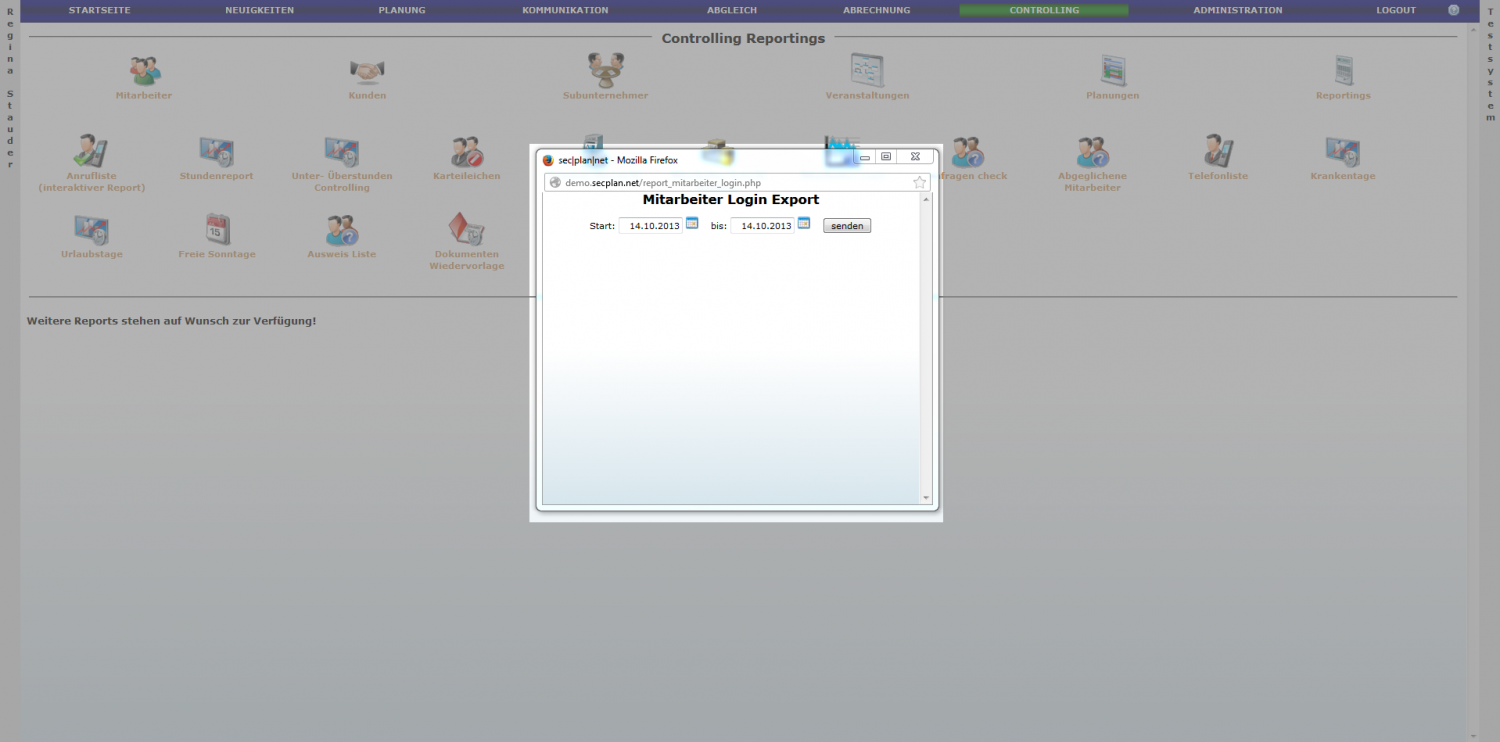Viewport: 1500px width, 742px height.
Task: Open the Administration menu
Action: point(1238,10)
